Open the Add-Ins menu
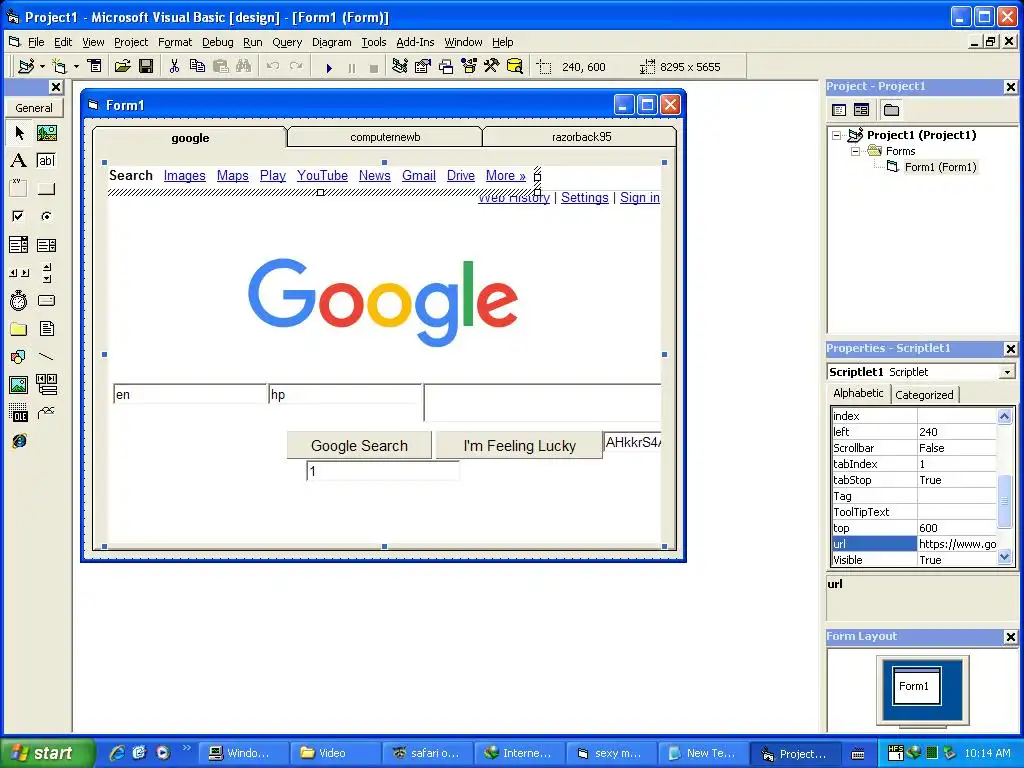The width and height of the screenshot is (1024, 768). (x=415, y=42)
